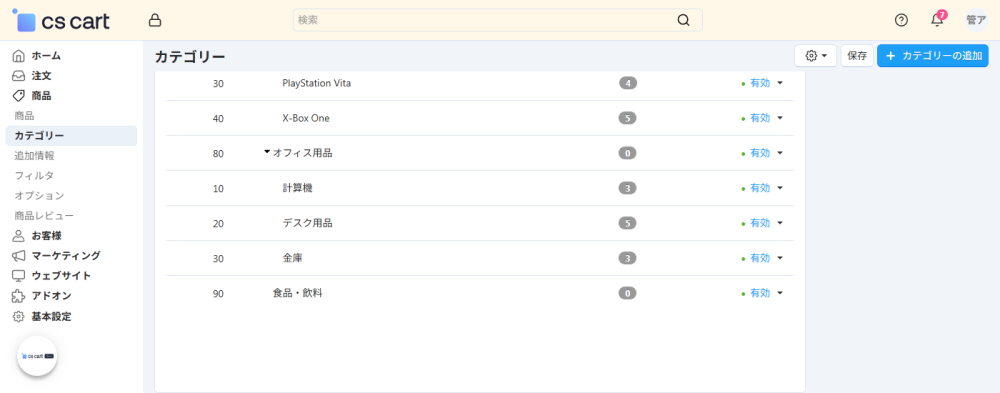Click the puzzle icon beside アドオン
Viewport: 1000px width, 393px height.
pyautogui.click(x=18, y=296)
